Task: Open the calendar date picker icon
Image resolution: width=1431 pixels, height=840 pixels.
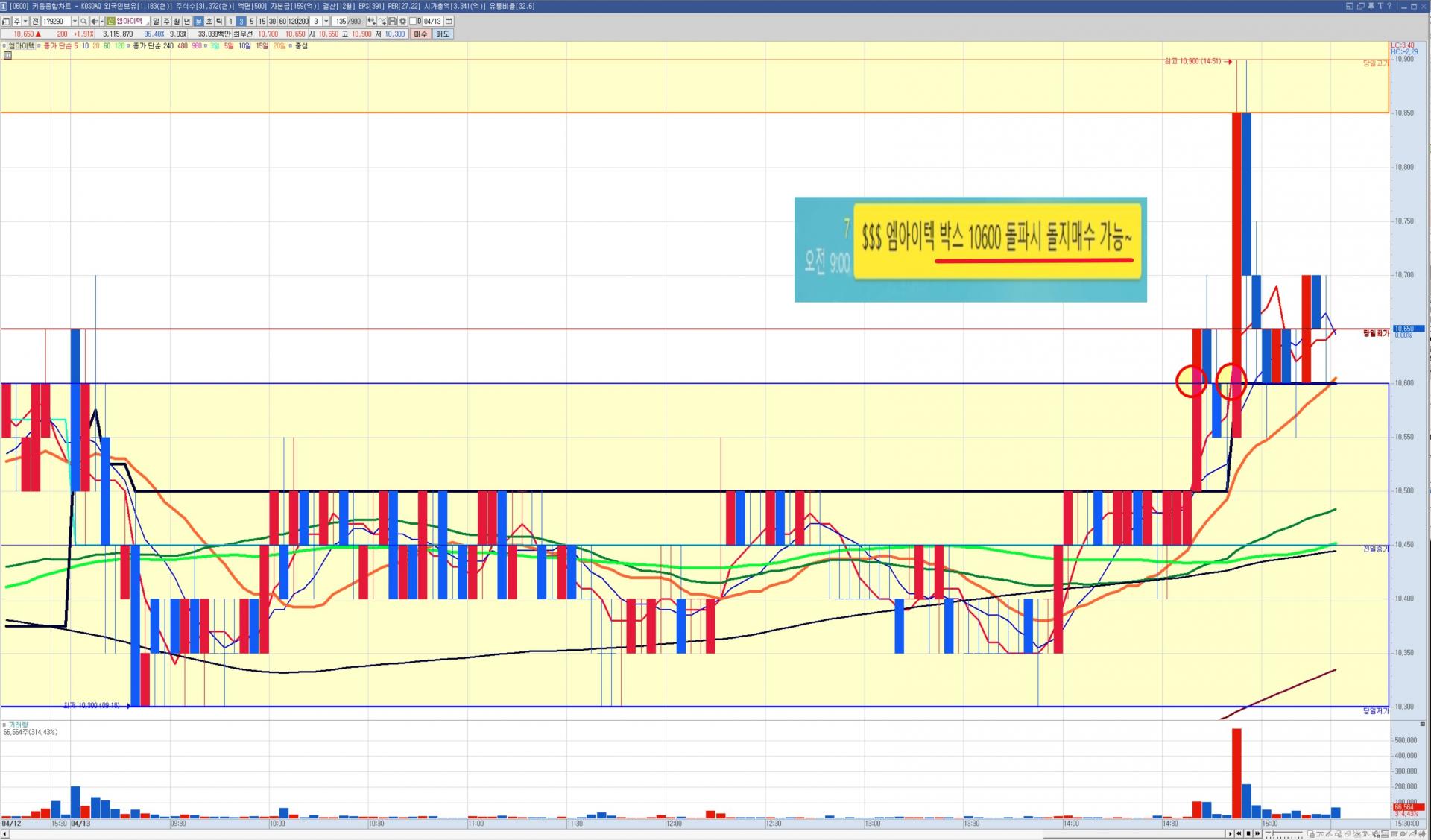Action: (x=449, y=22)
